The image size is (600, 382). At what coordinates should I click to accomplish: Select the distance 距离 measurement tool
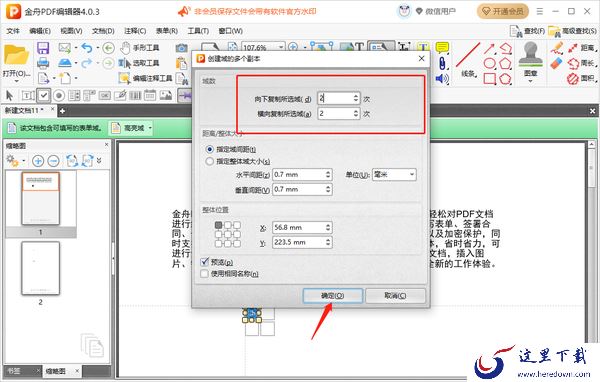(581, 48)
